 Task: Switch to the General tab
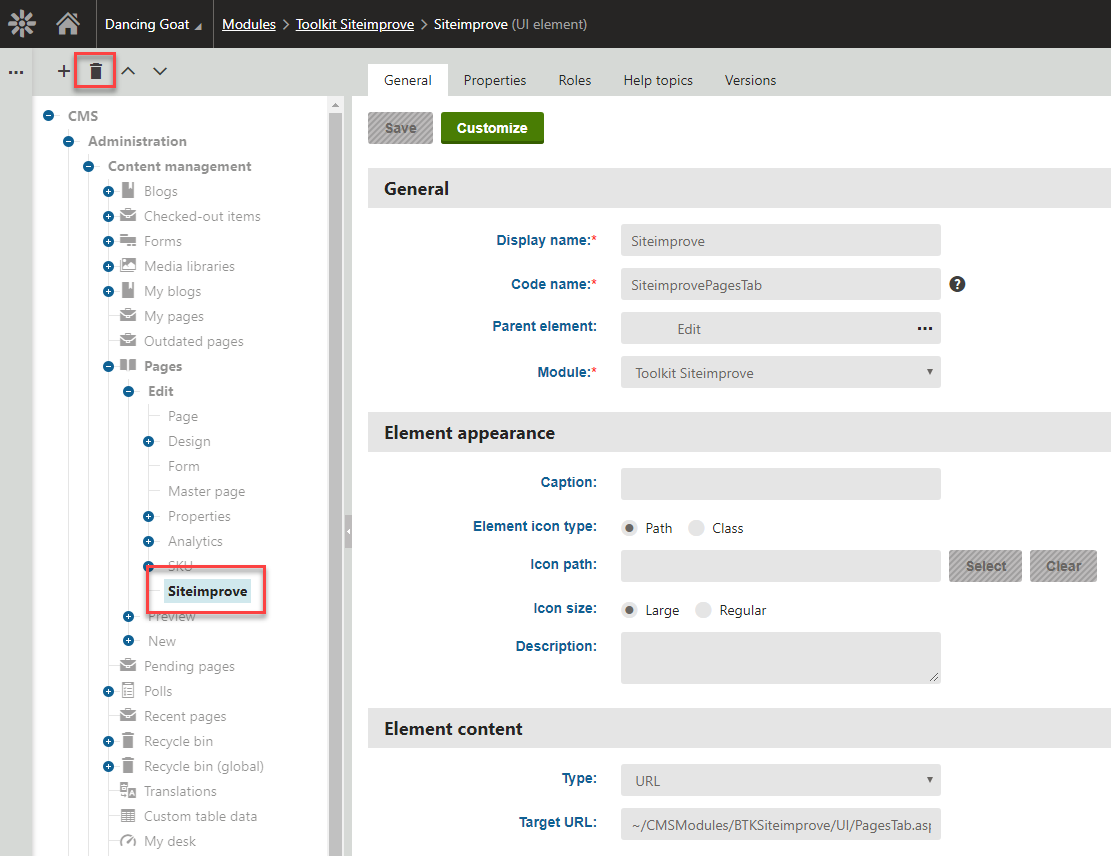pos(407,80)
